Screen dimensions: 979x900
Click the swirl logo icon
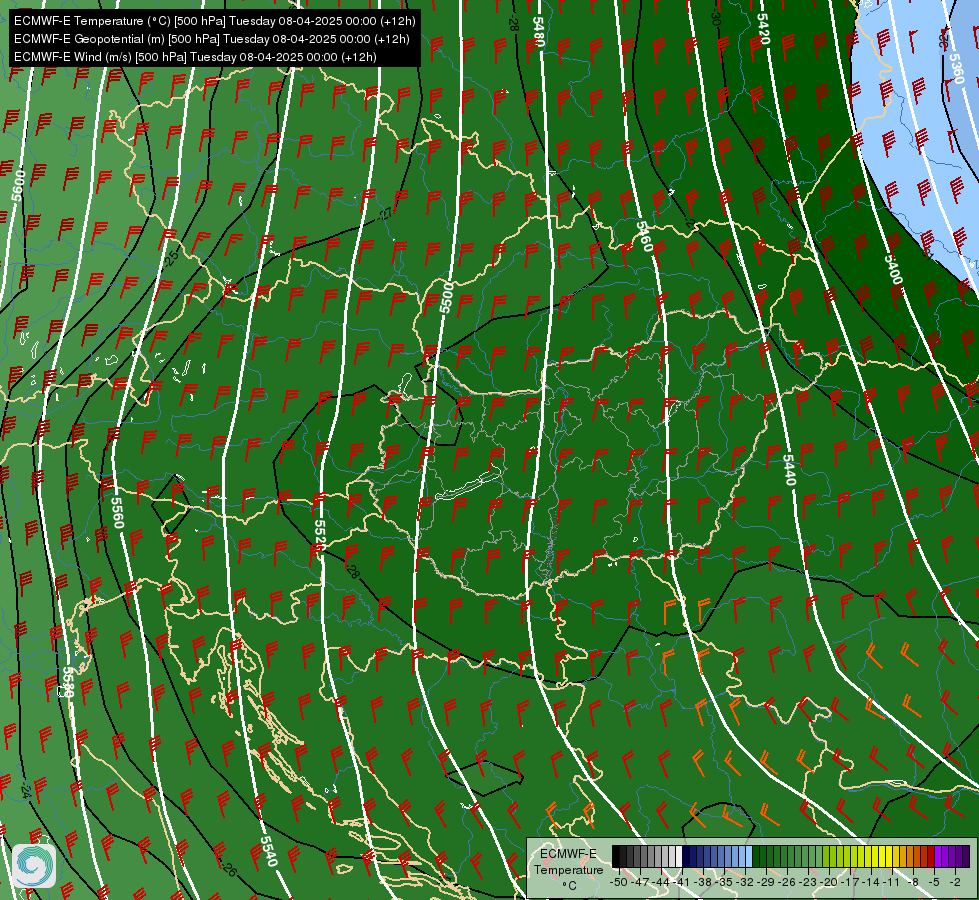(x=34, y=866)
